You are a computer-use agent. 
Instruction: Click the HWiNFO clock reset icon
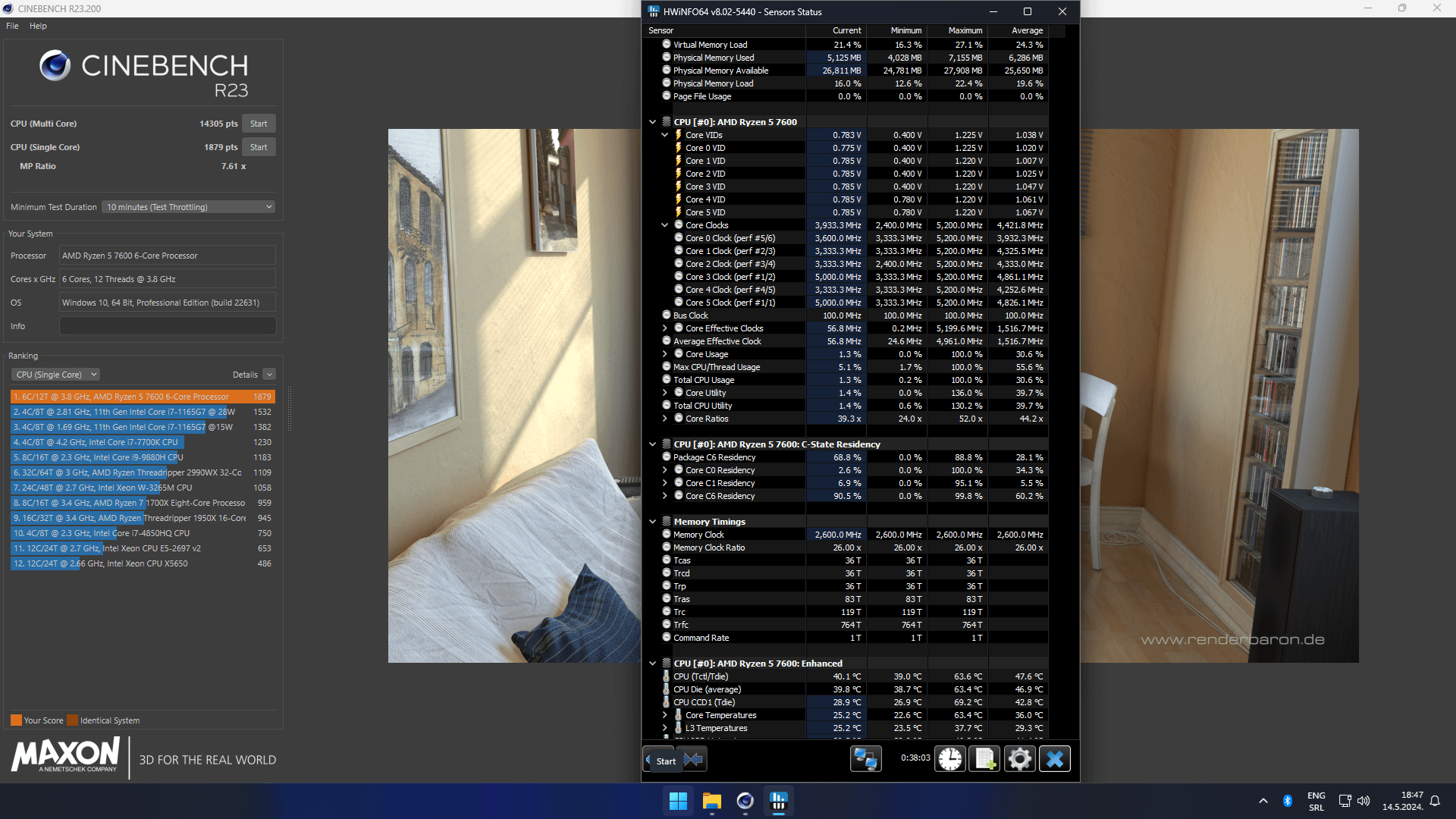pyautogui.click(x=950, y=759)
